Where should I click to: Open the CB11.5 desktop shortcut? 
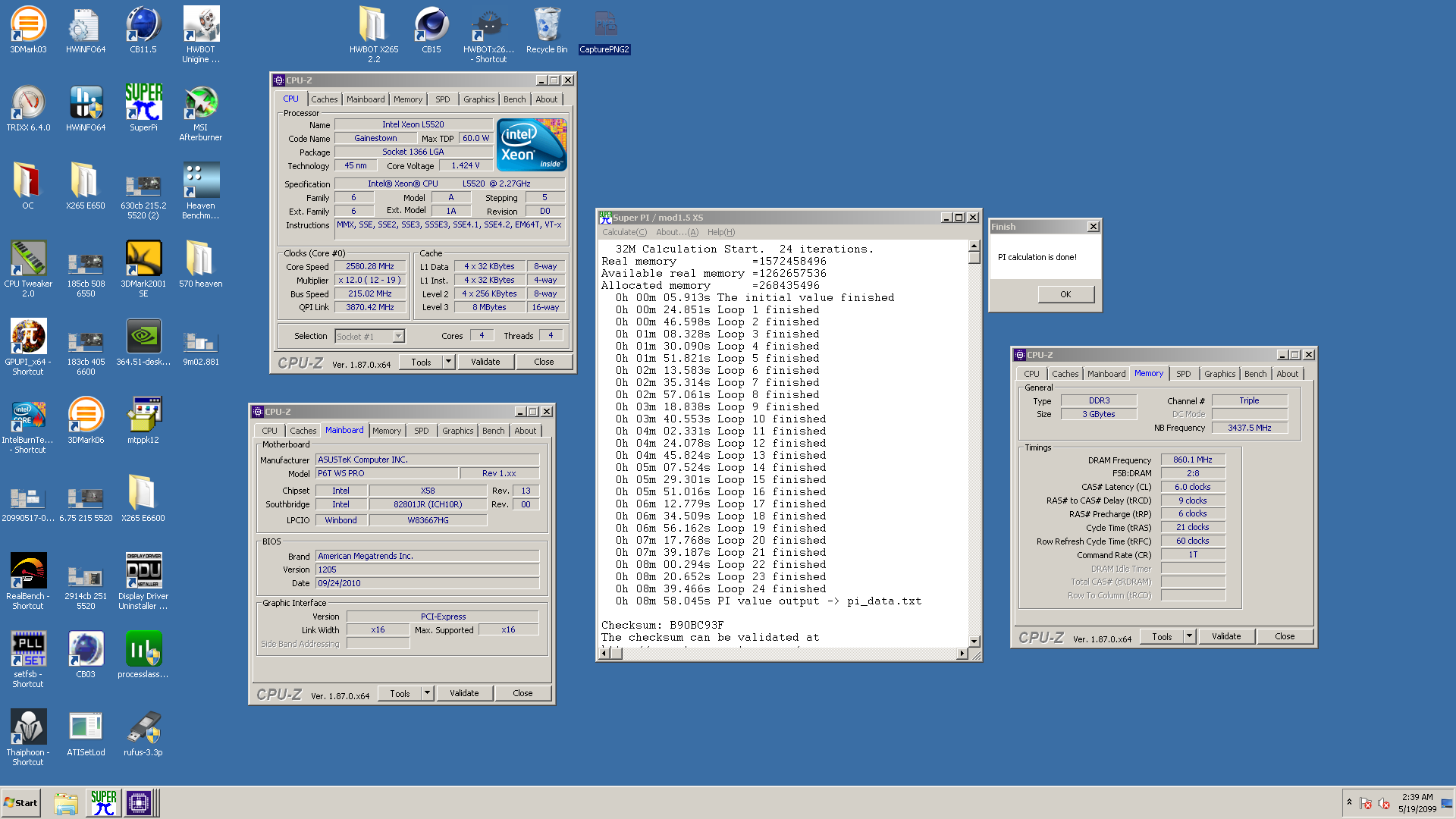coord(143,30)
